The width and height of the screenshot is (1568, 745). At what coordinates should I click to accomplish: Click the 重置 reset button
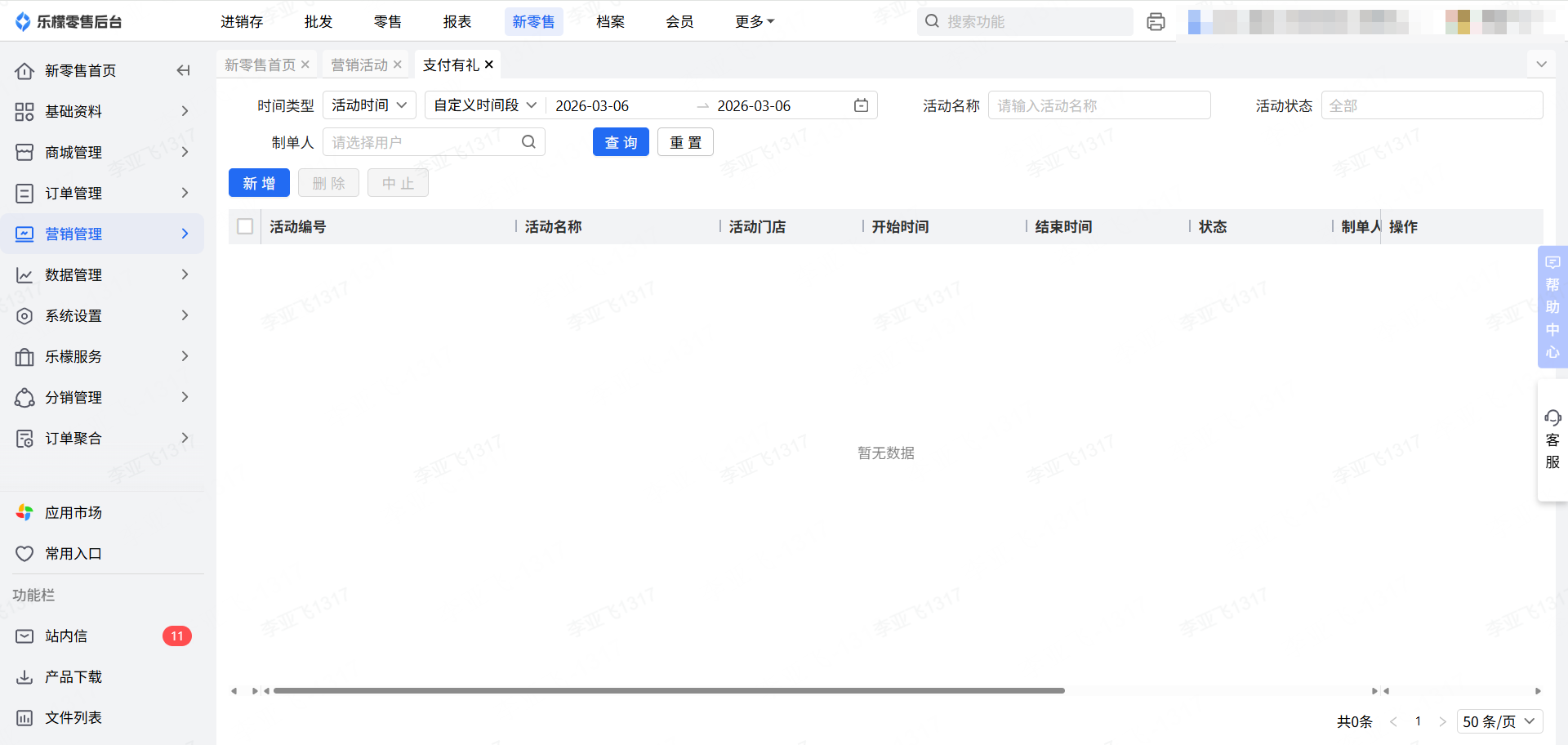coord(685,142)
